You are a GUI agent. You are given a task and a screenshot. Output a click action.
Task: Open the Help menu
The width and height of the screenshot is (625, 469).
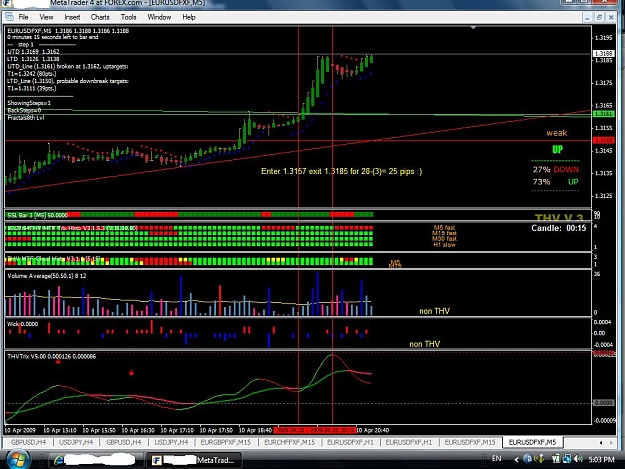pos(189,17)
